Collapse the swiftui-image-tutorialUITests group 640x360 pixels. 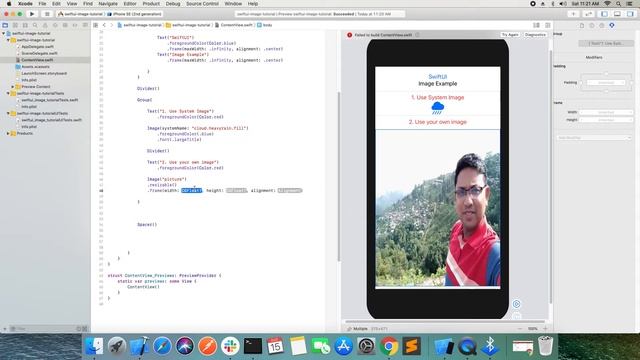click(x=8, y=113)
